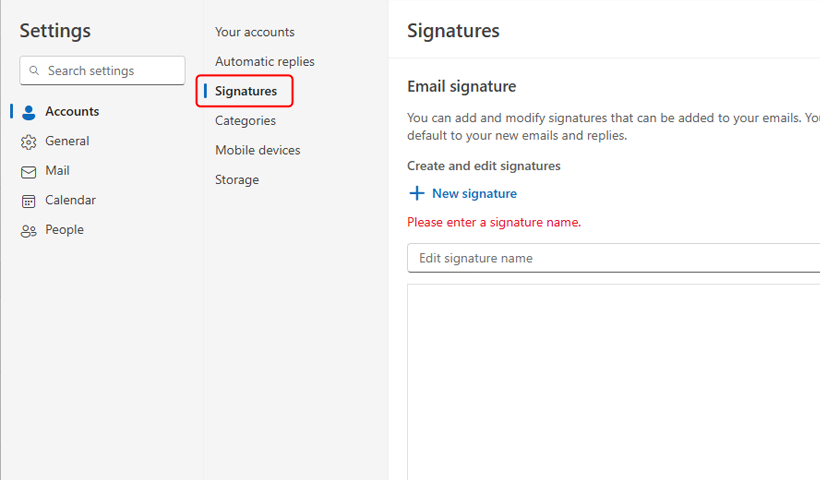820x480 pixels.
Task: Select the Signatures menu item
Action: pyautogui.click(x=246, y=91)
